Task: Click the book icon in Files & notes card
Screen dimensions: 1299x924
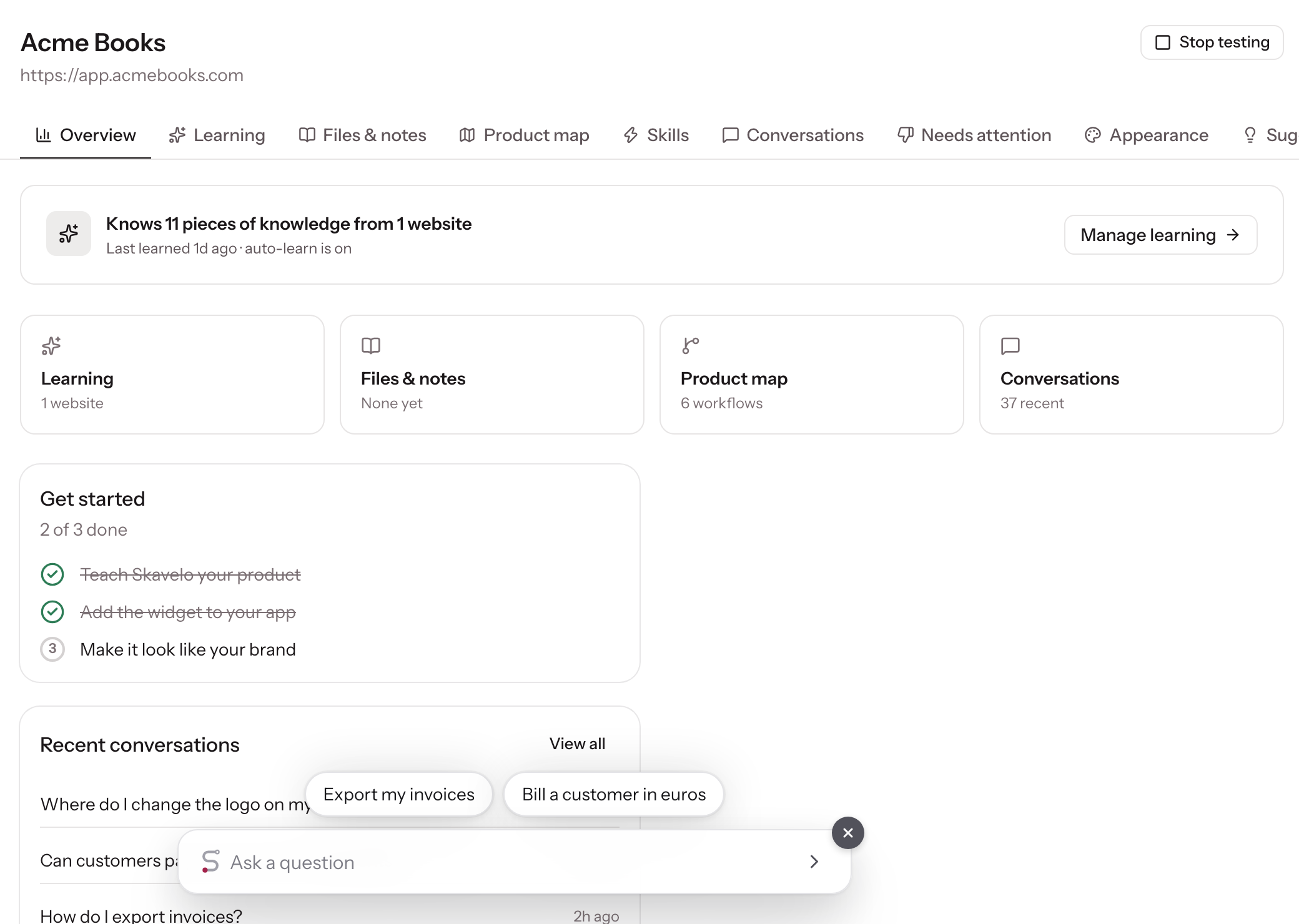Action: [371, 346]
